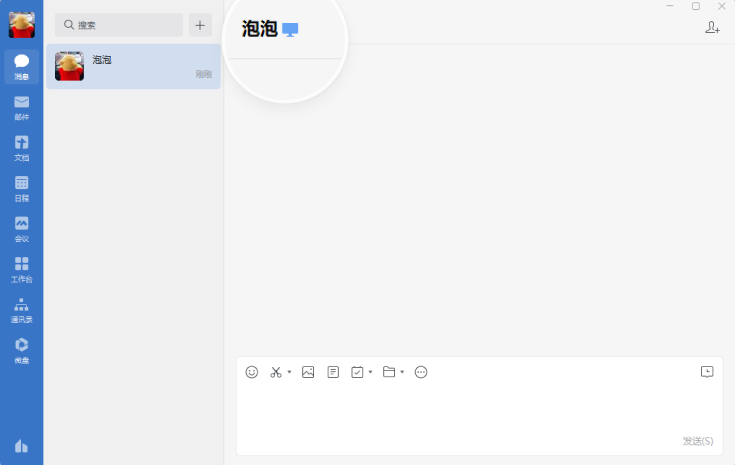Click the 搜索 search field
Screen dimensions: 735x465
click(119, 25)
